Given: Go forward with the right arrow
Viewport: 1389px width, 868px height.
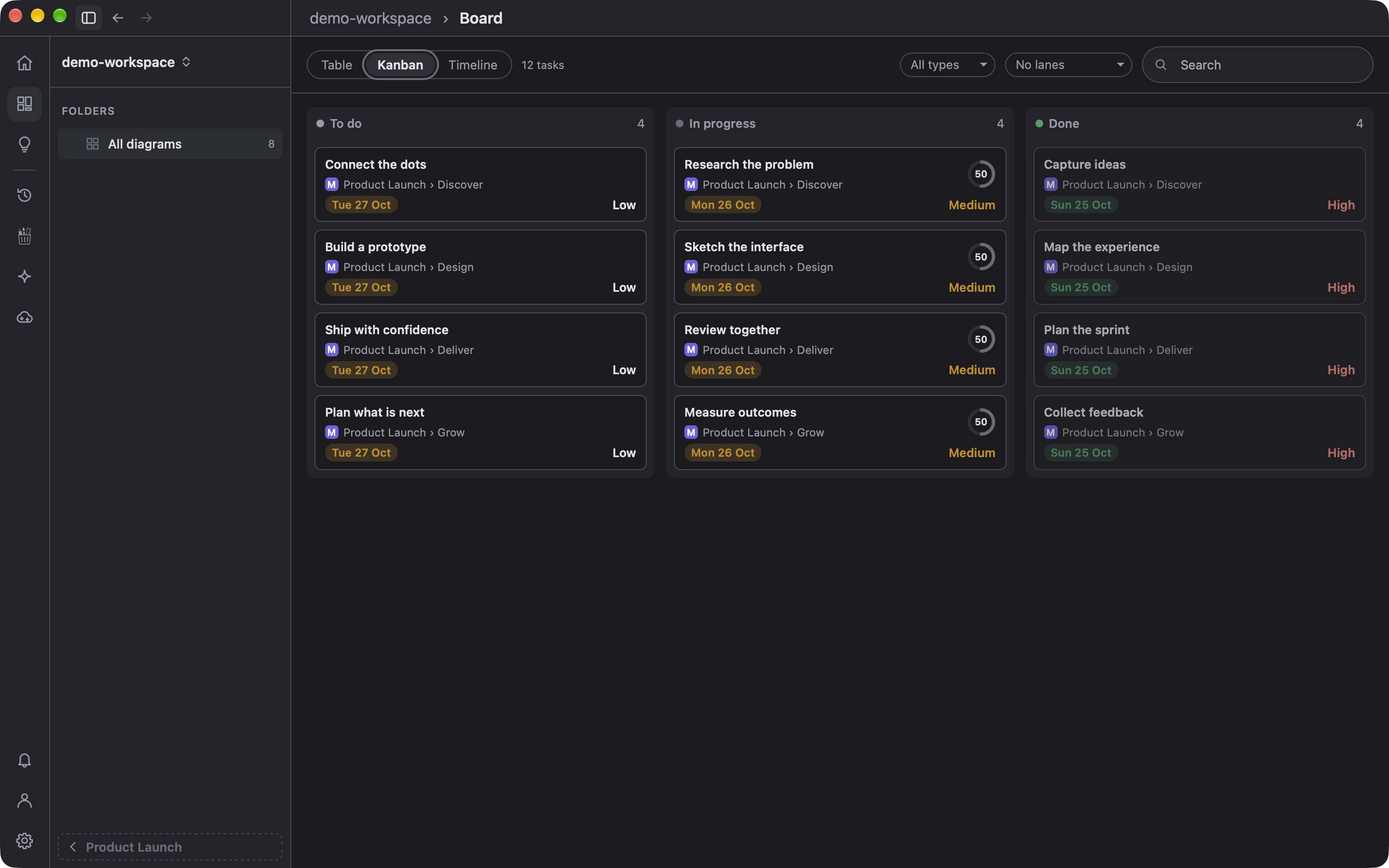Looking at the screenshot, I should [146, 18].
